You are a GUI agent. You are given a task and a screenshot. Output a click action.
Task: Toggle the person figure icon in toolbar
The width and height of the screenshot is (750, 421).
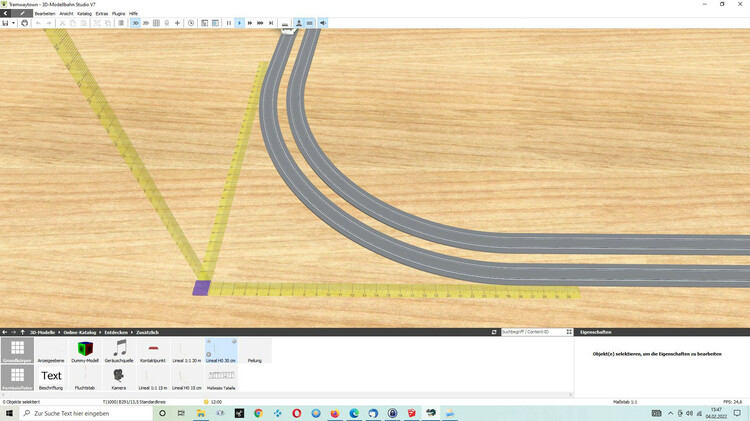tap(298, 23)
